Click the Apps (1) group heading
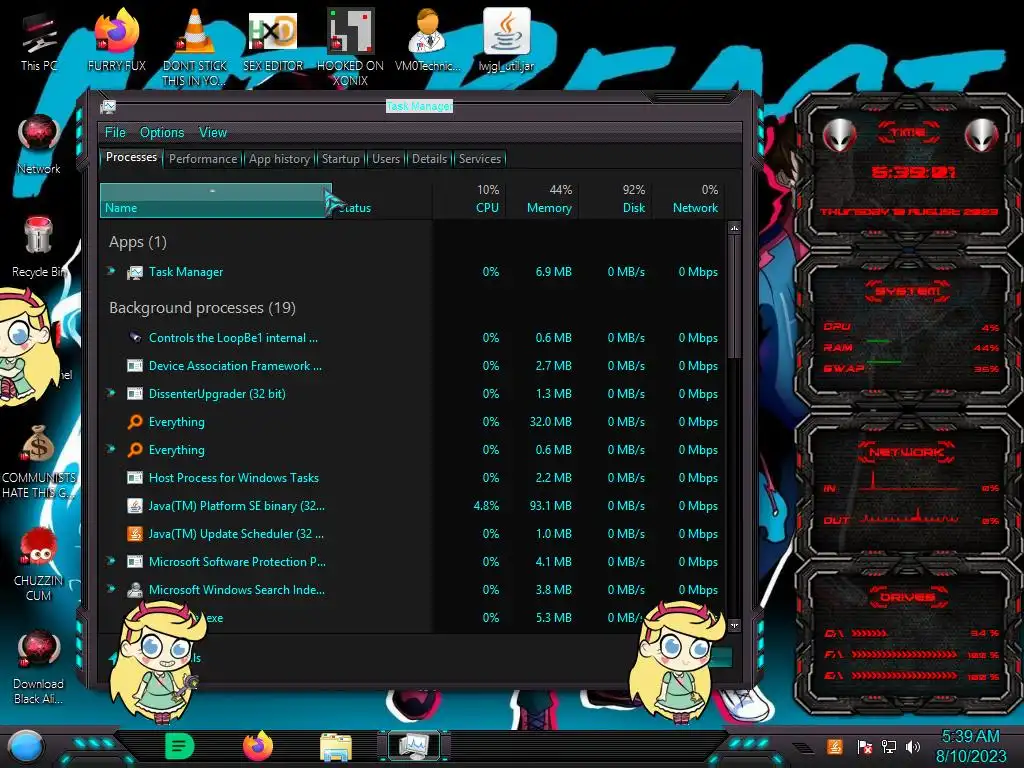This screenshot has width=1024, height=768. [138, 242]
